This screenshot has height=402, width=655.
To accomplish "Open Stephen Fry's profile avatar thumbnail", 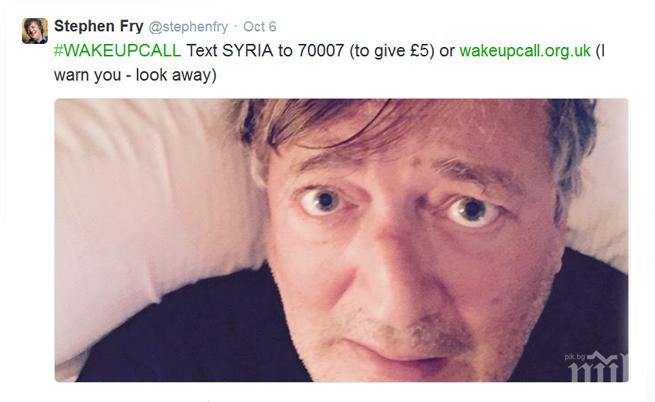I will (35, 31).
